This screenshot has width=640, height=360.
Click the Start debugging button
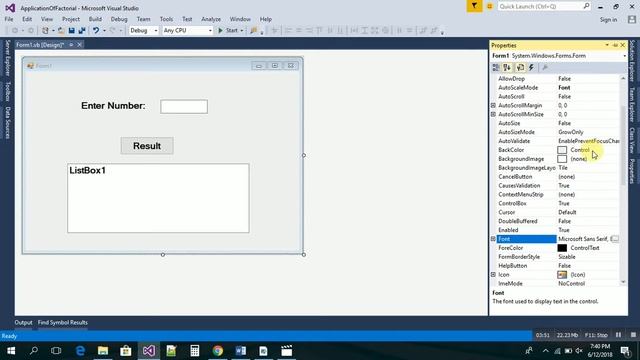(228, 31)
